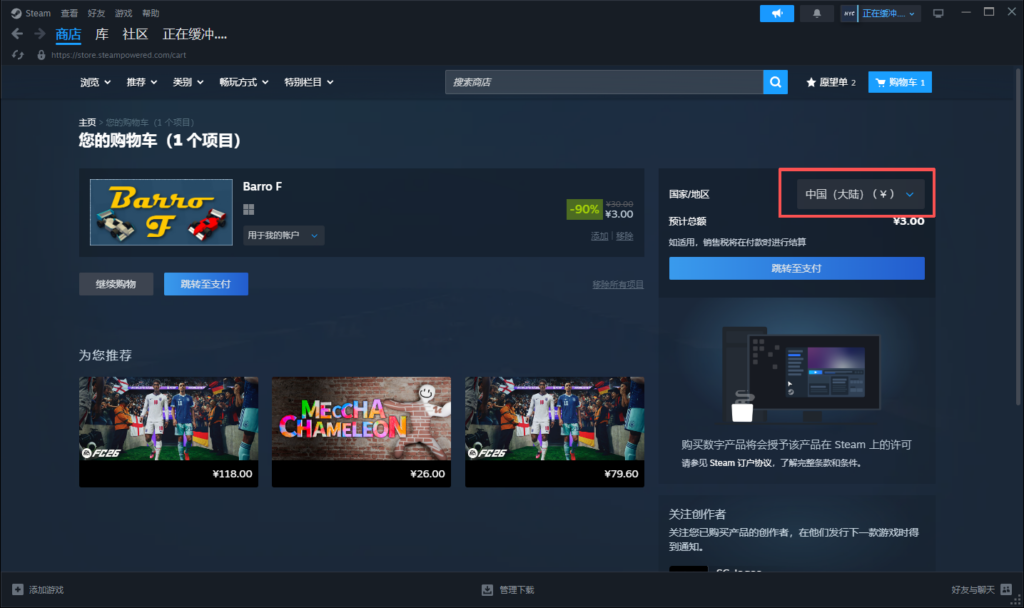This screenshot has width=1024, height=608.
Task: Click the lock icon beside the URL
Action: click(x=41, y=56)
